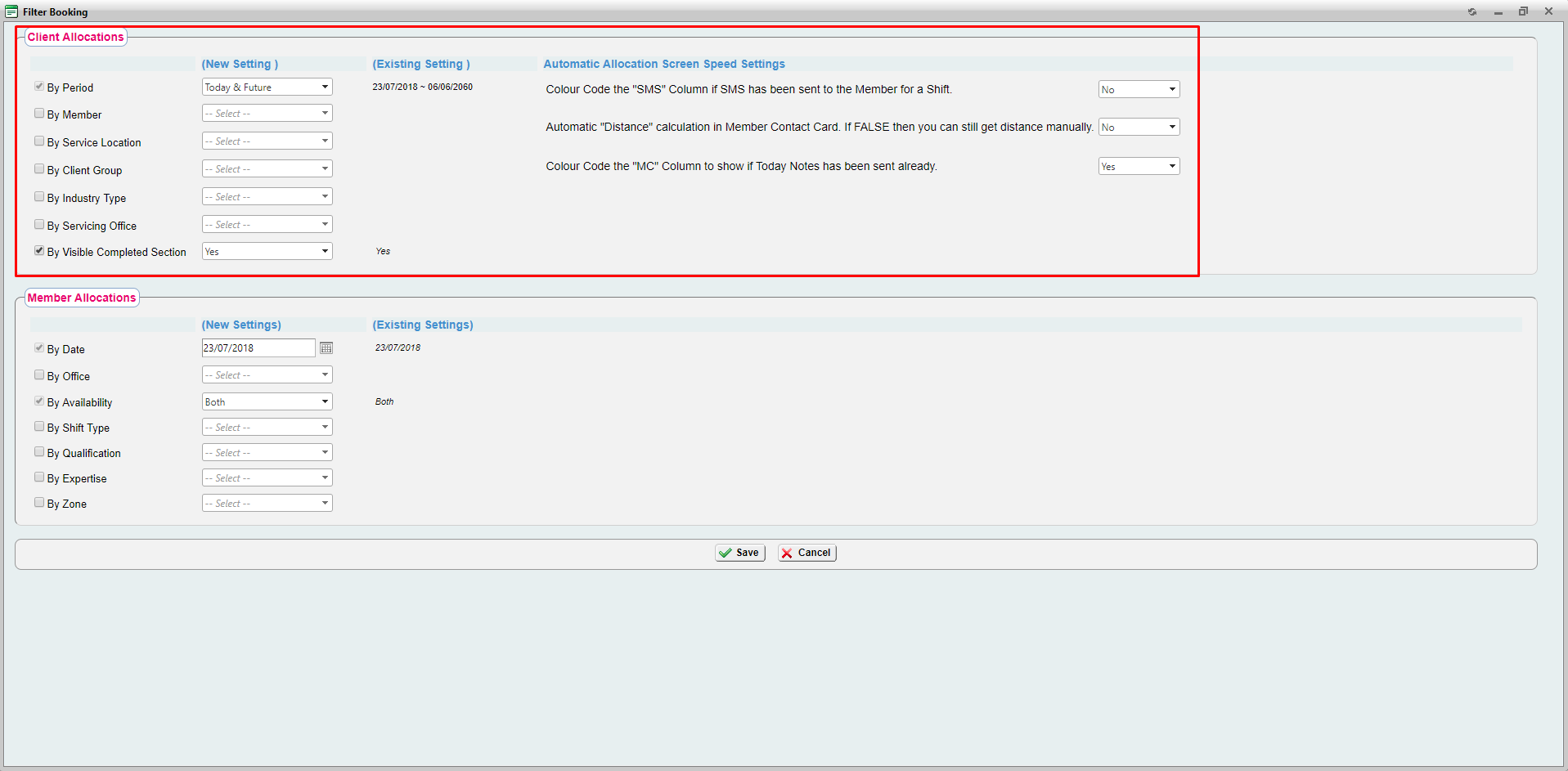Expand the By Zone dropdown
The width and height of the screenshot is (1568, 771).
(267, 503)
